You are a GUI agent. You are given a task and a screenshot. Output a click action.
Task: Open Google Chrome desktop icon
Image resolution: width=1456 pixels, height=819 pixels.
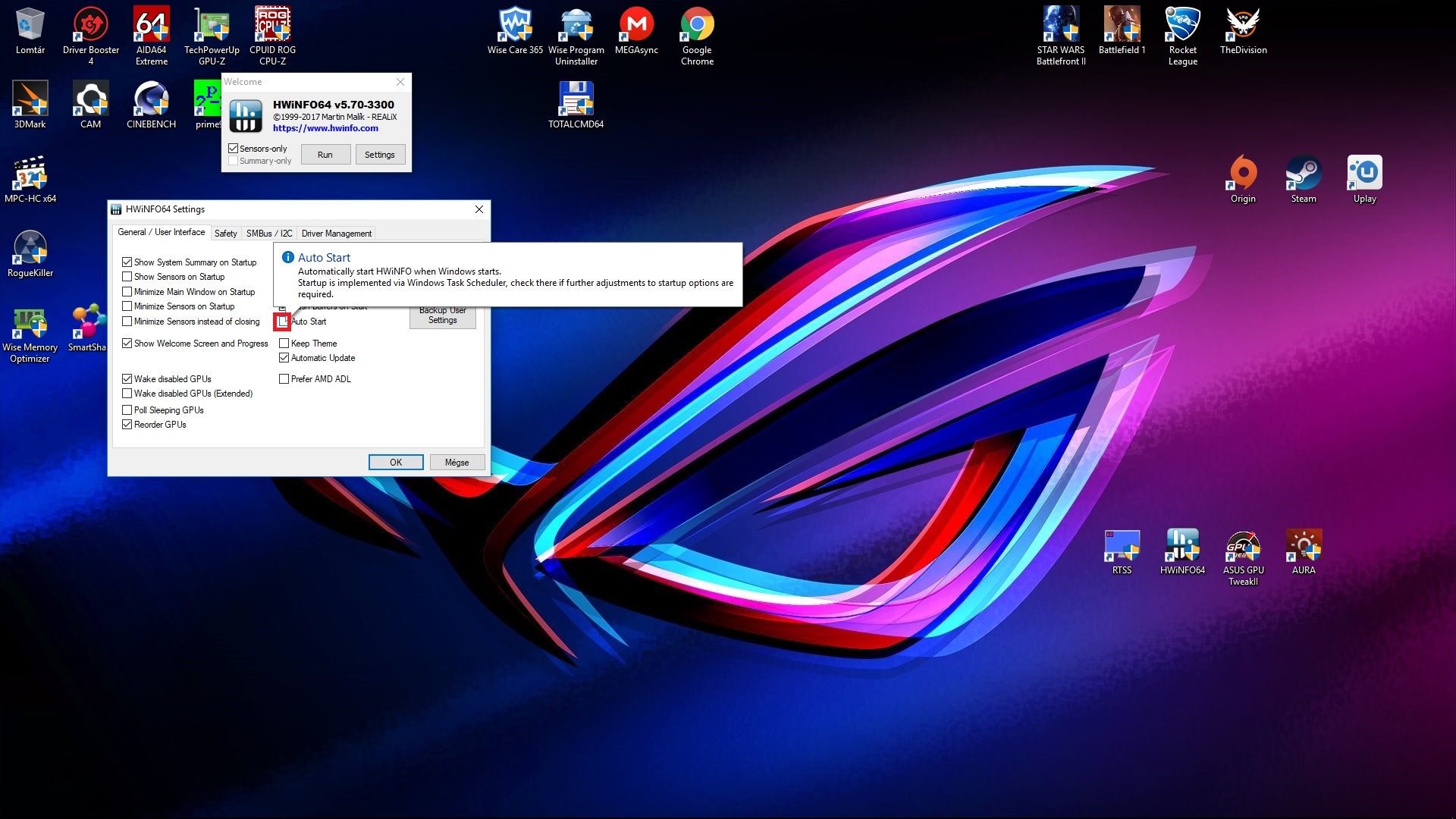pyautogui.click(x=697, y=35)
